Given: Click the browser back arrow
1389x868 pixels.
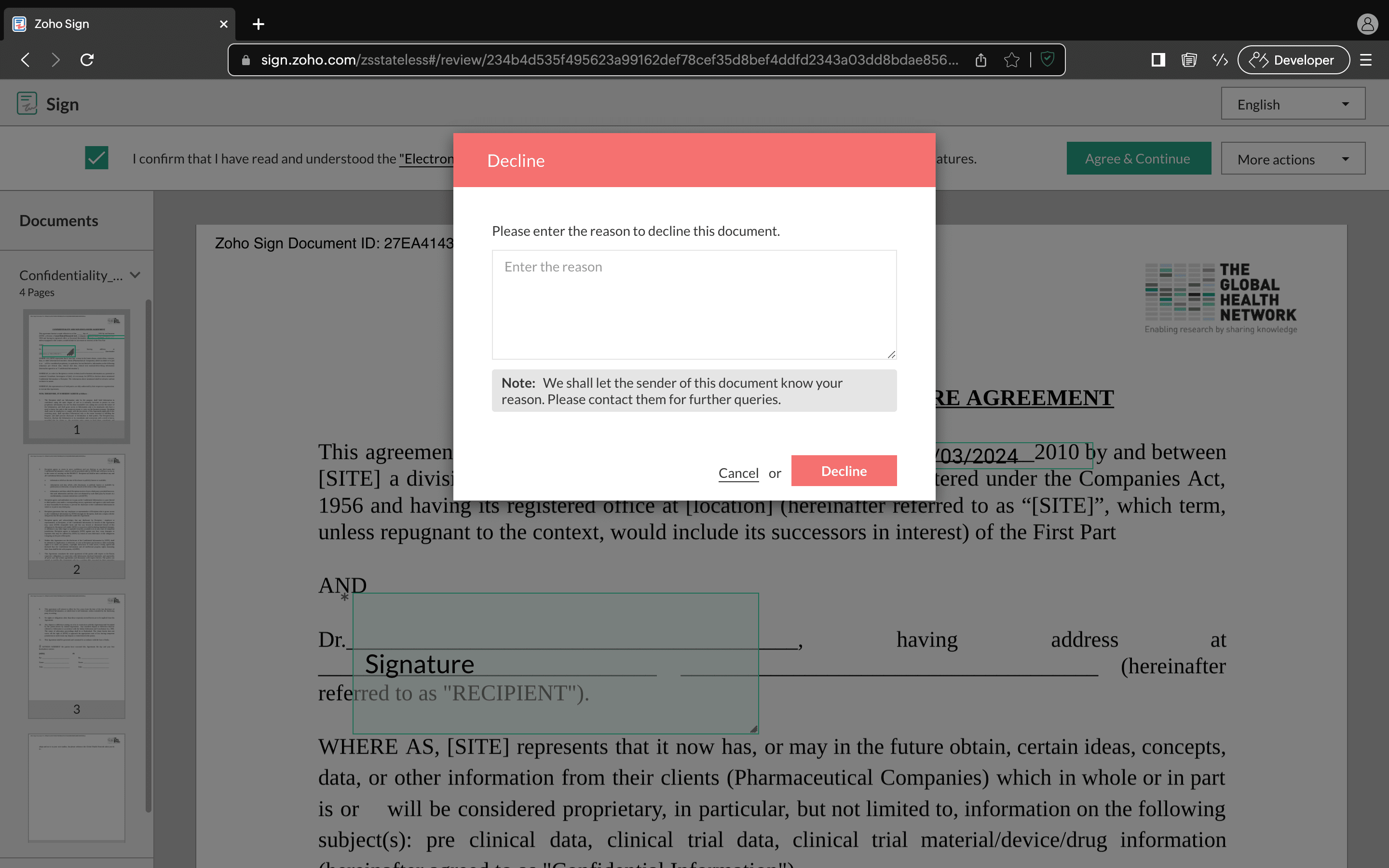Looking at the screenshot, I should [25, 60].
